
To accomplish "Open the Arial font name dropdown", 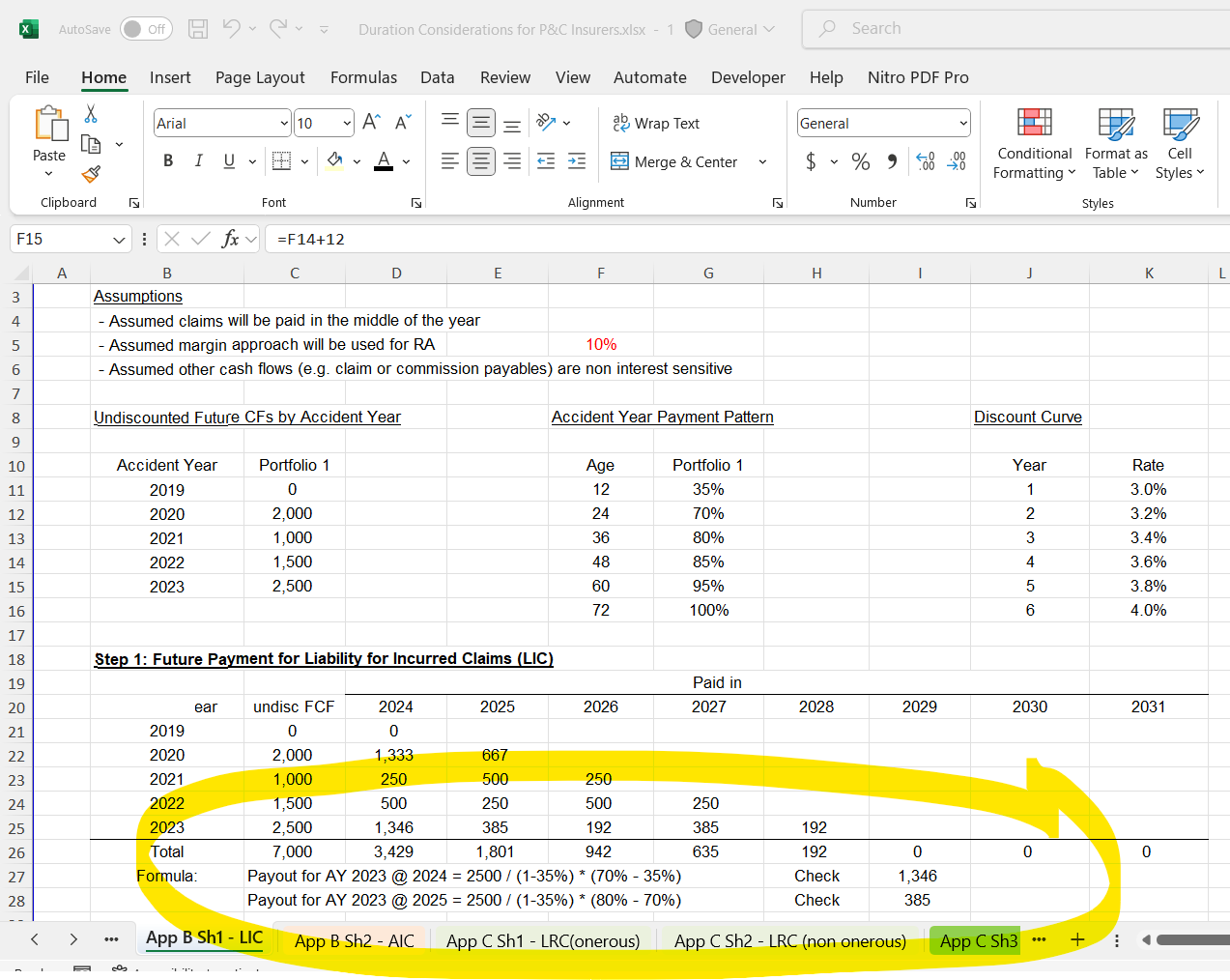I will click(x=284, y=123).
